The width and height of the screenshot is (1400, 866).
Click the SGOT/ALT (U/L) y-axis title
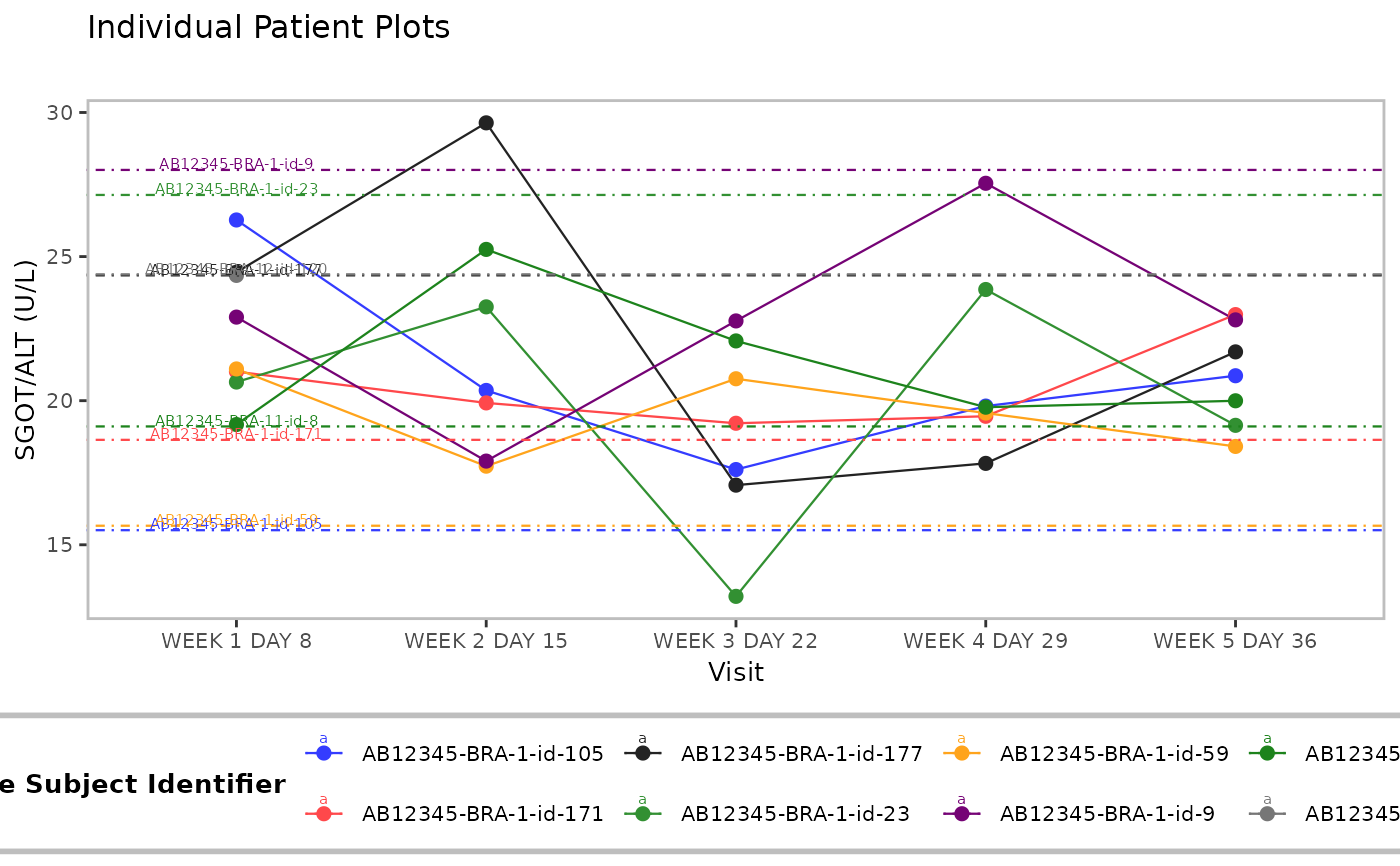coord(27,359)
